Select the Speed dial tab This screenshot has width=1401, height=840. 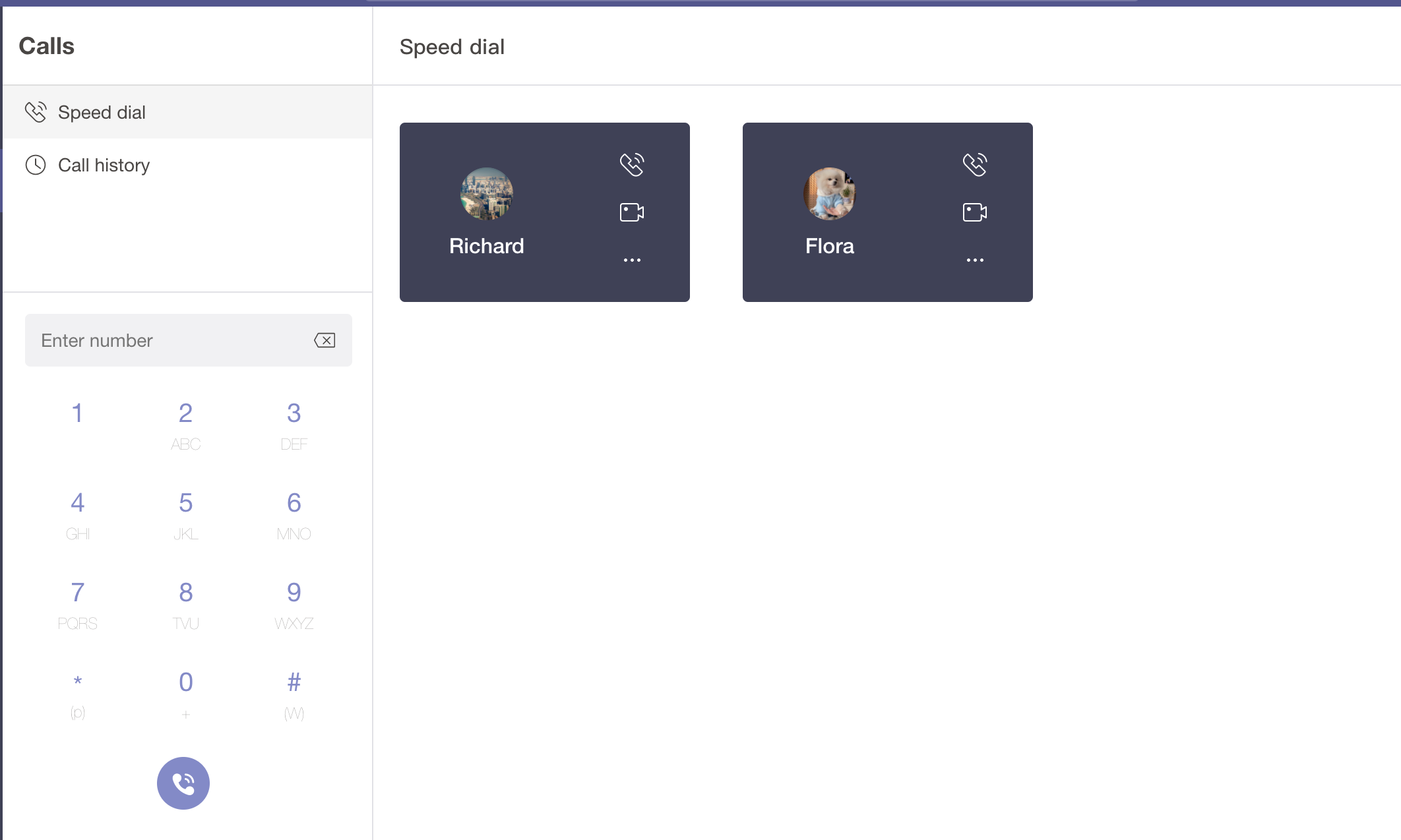pyautogui.click(x=187, y=112)
